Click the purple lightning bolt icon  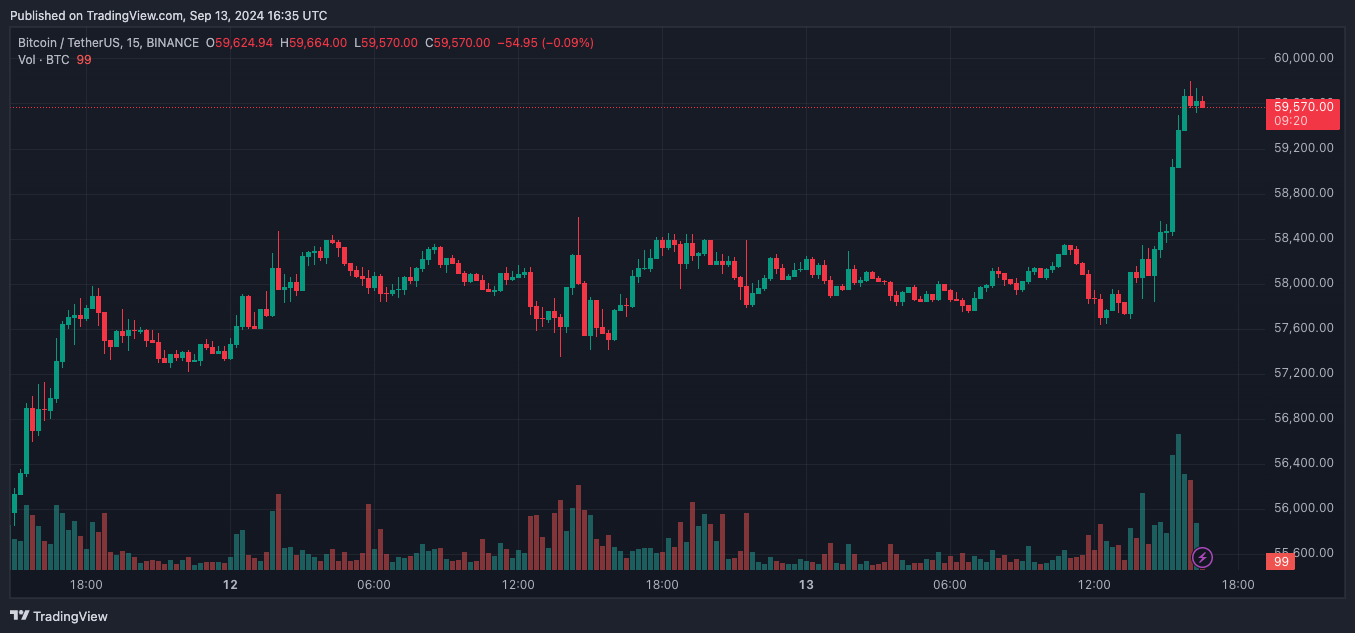coord(1203,557)
